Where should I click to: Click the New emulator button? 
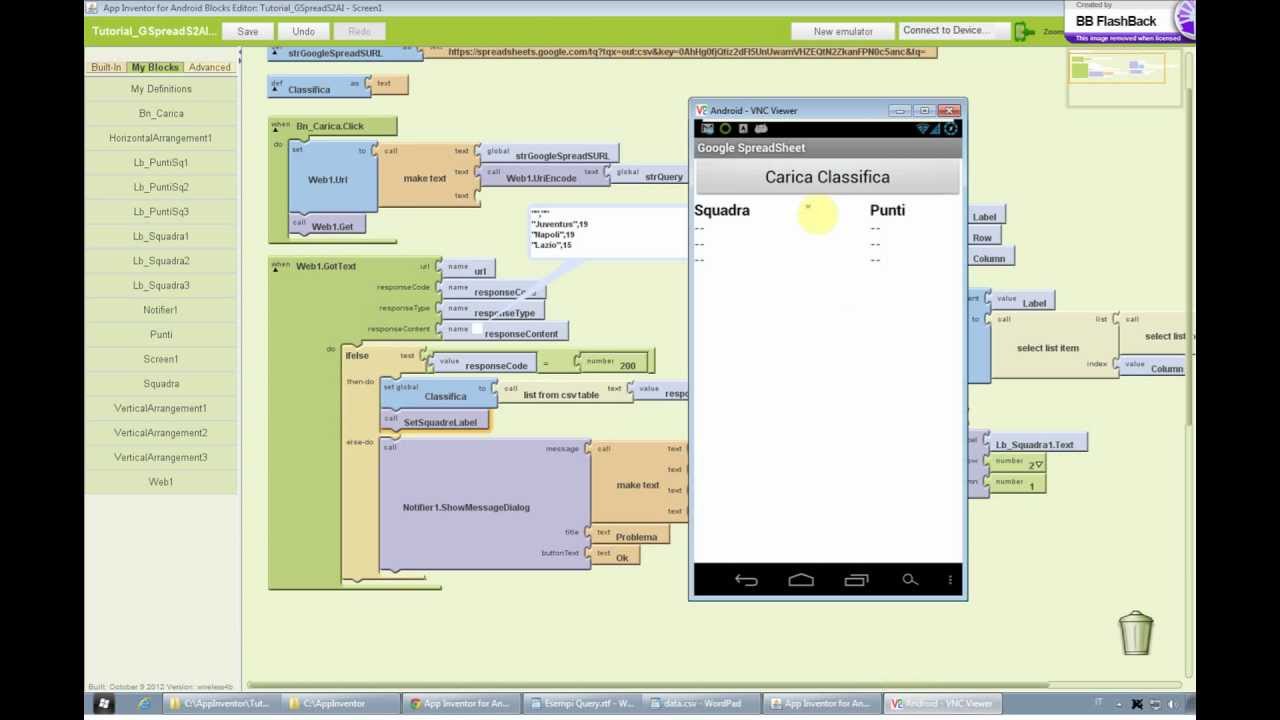(x=843, y=31)
